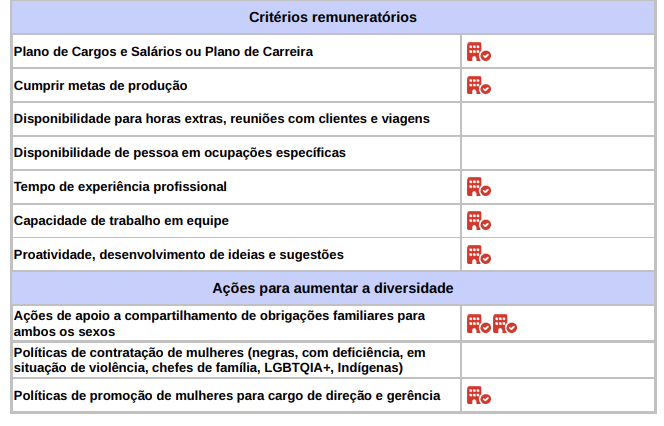Click the Disponibilidade para horas extras row text
Viewport: 664px width, 426px height.
coord(221,119)
